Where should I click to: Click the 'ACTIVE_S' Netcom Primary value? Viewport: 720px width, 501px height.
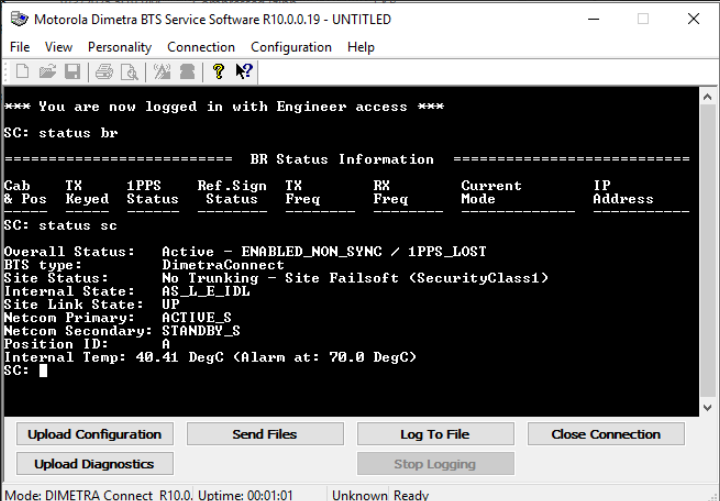tap(197, 318)
